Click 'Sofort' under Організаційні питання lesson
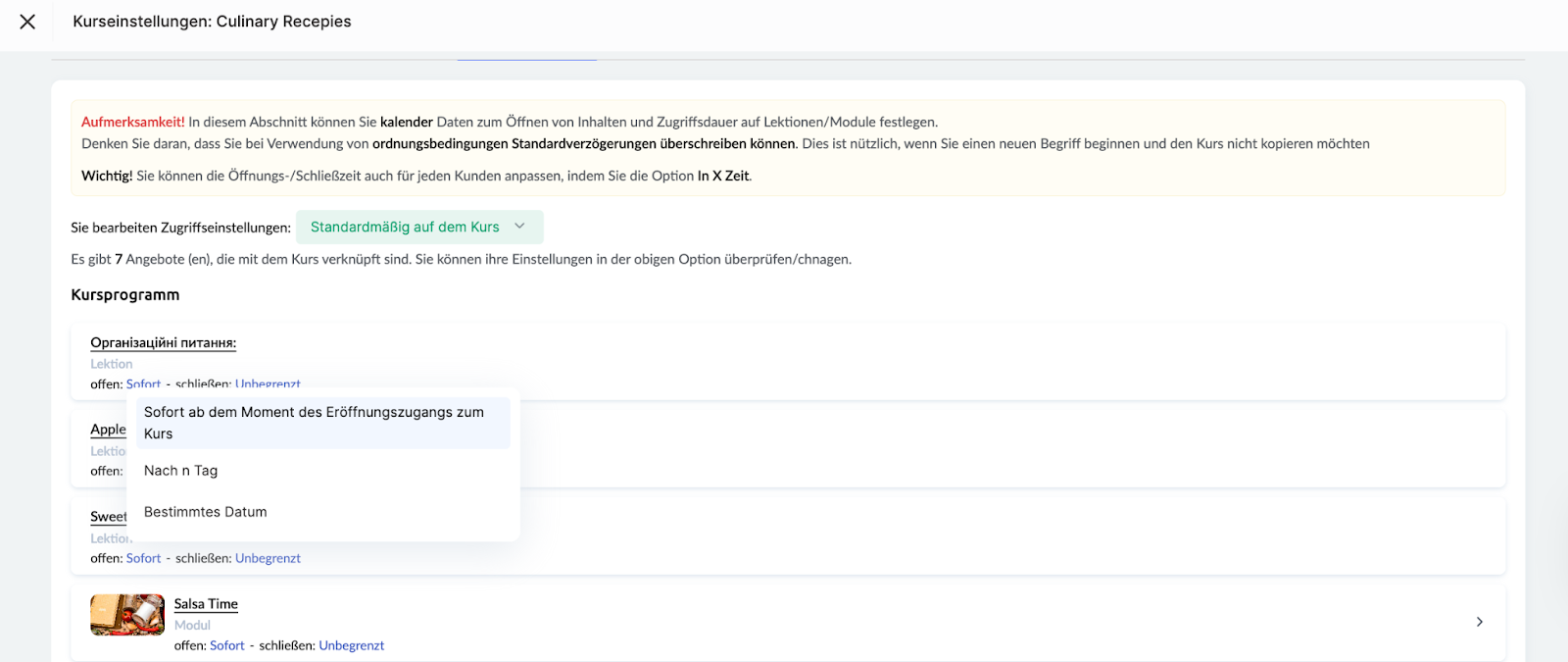The width and height of the screenshot is (1568, 662). (x=143, y=384)
